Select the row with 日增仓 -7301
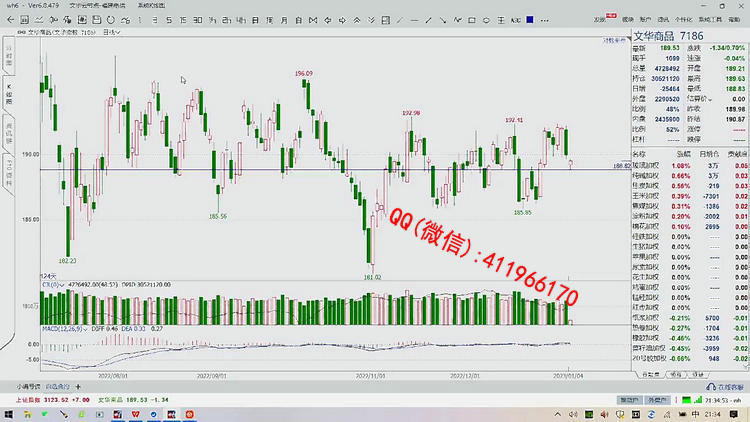This screenshot has width=750, height=422. [x=690, y=196]
